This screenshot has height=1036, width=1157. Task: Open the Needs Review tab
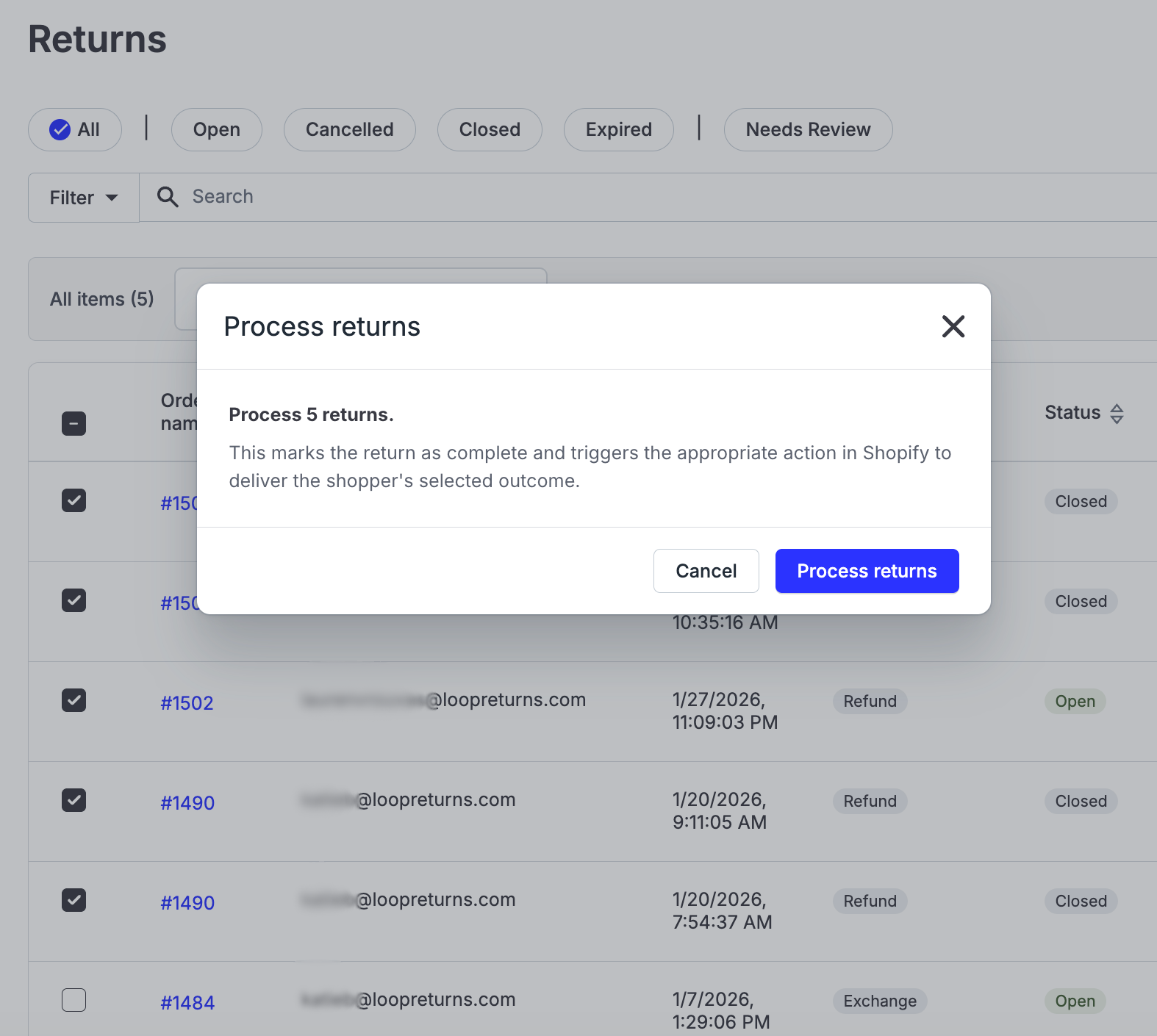pyautogui.click(x=808, y=130)
